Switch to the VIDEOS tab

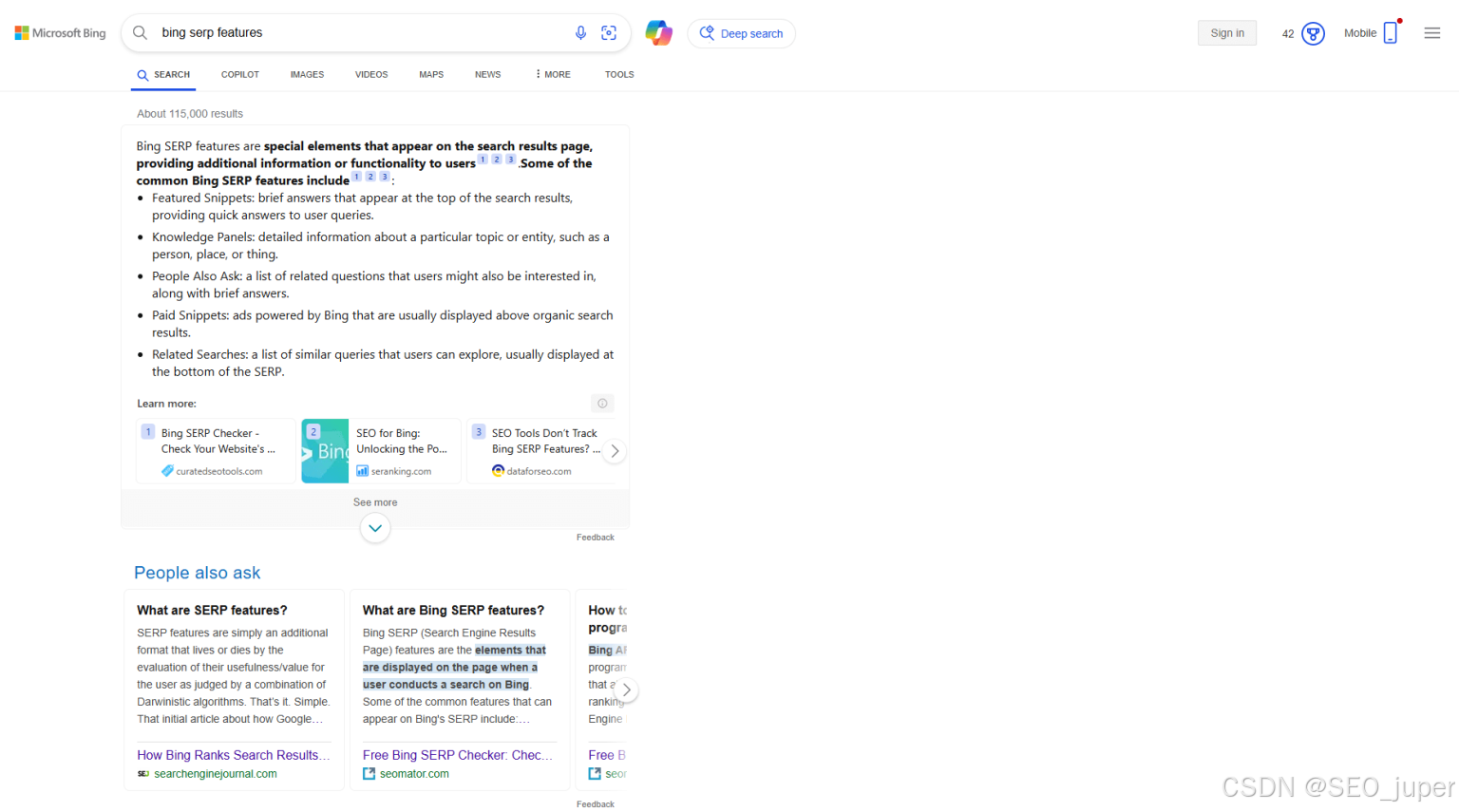tap(371, 74)
